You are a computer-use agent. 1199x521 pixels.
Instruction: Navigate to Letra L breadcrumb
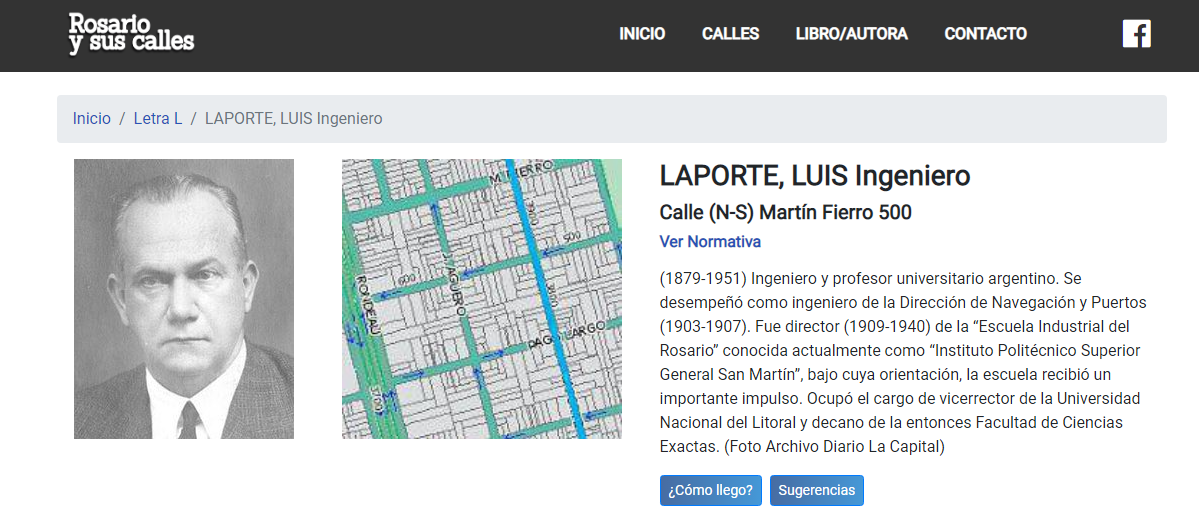point(158,119)
